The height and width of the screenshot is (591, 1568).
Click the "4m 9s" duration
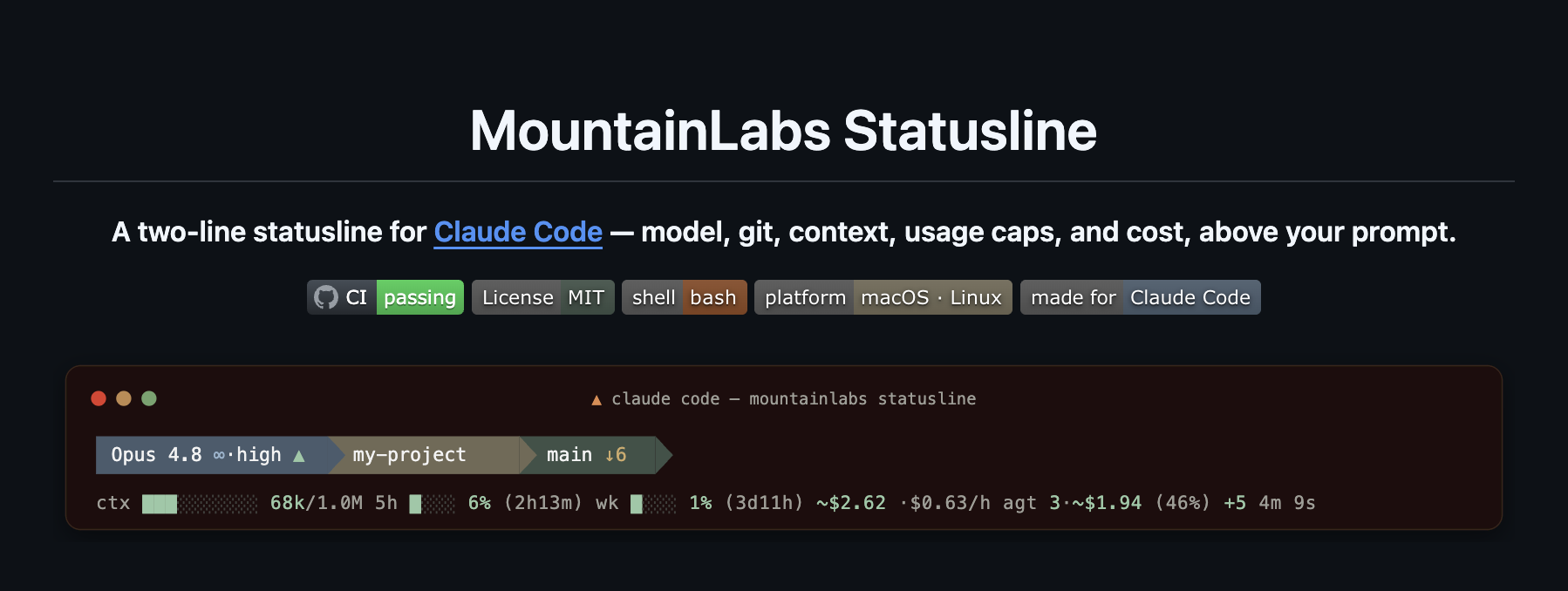pos(1287,503)
